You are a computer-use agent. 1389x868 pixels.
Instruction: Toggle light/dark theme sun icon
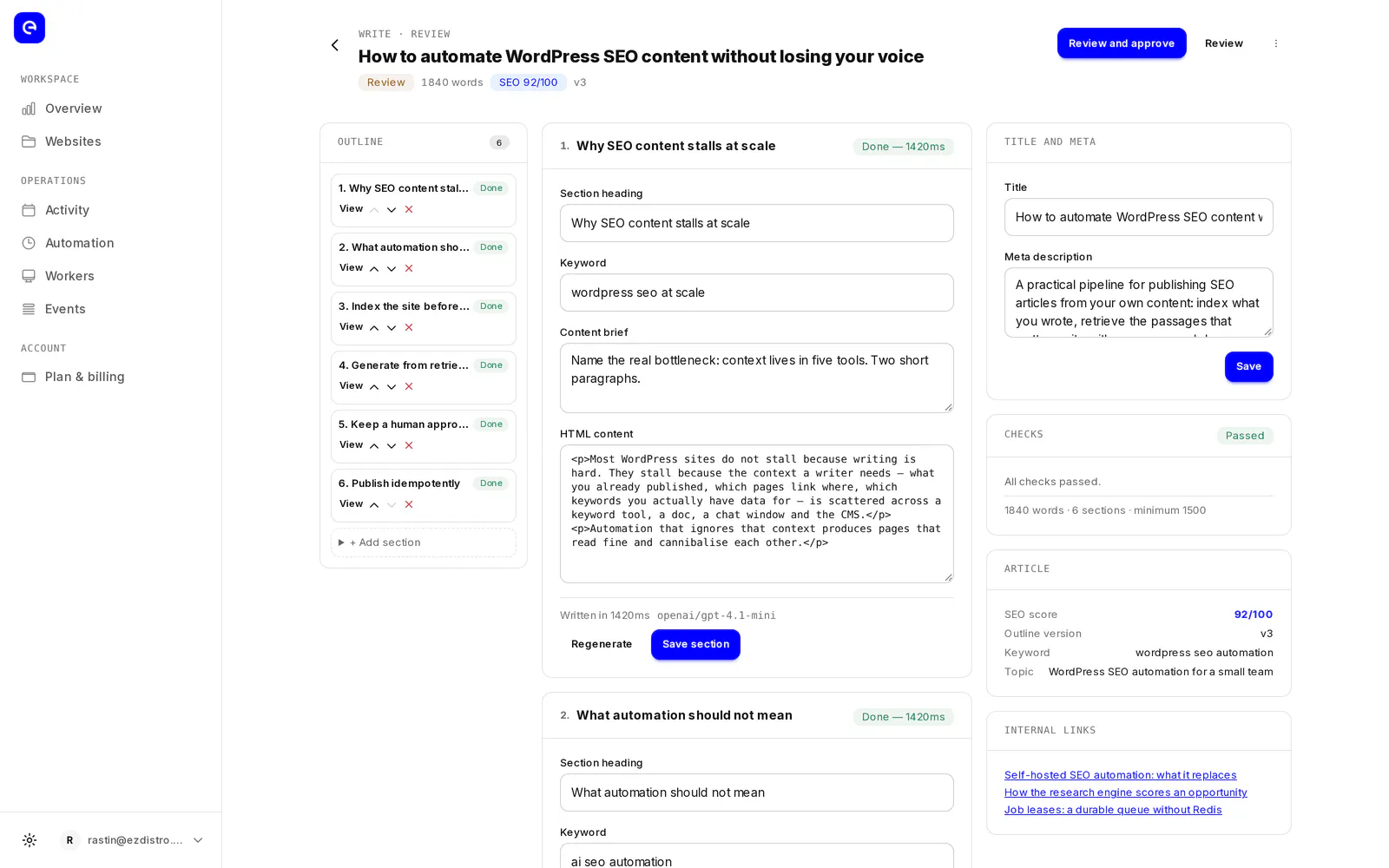(30, 840)
